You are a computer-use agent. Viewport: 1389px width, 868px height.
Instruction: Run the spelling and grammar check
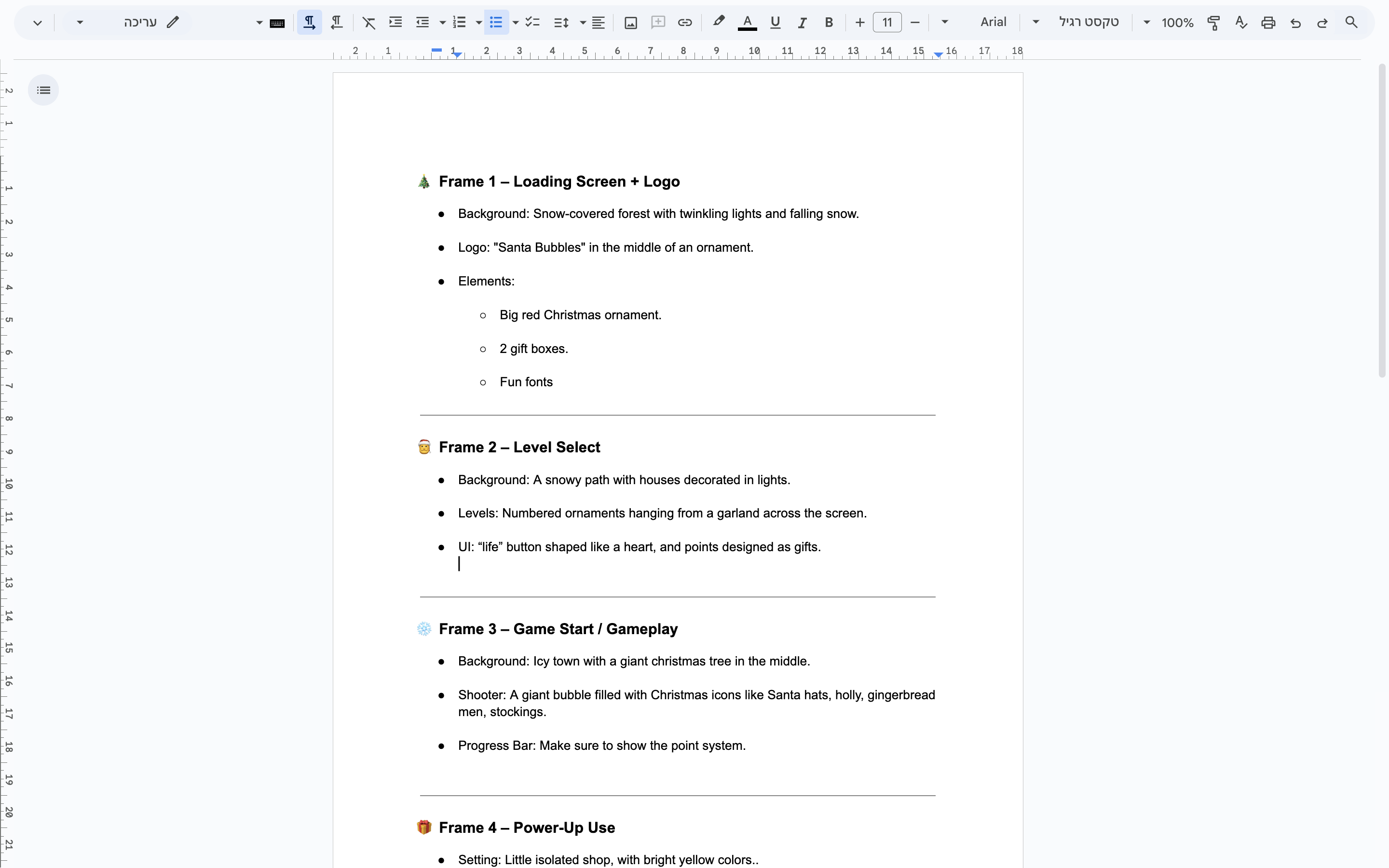[1241, 22]
